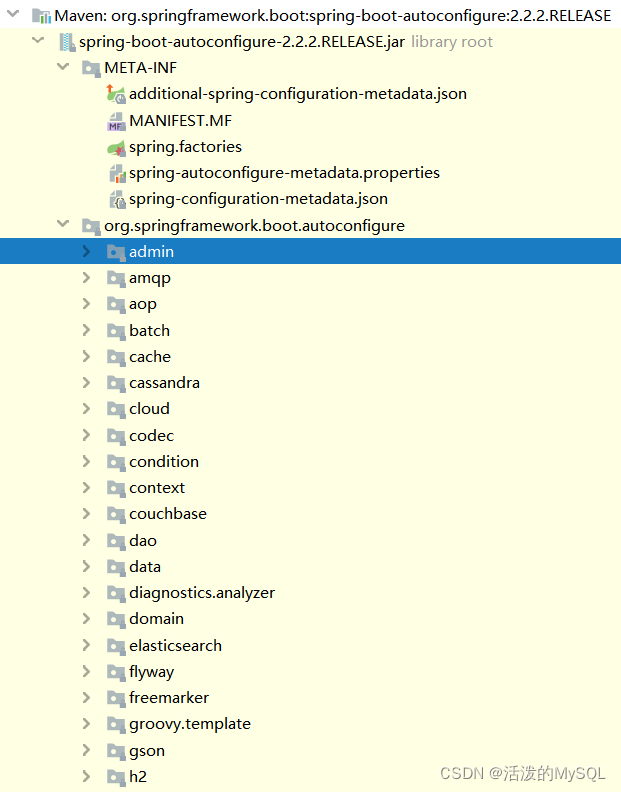
Task: Click spring-autoconfigure-metadata.properties file icon
Action: (x=117, y=173)
